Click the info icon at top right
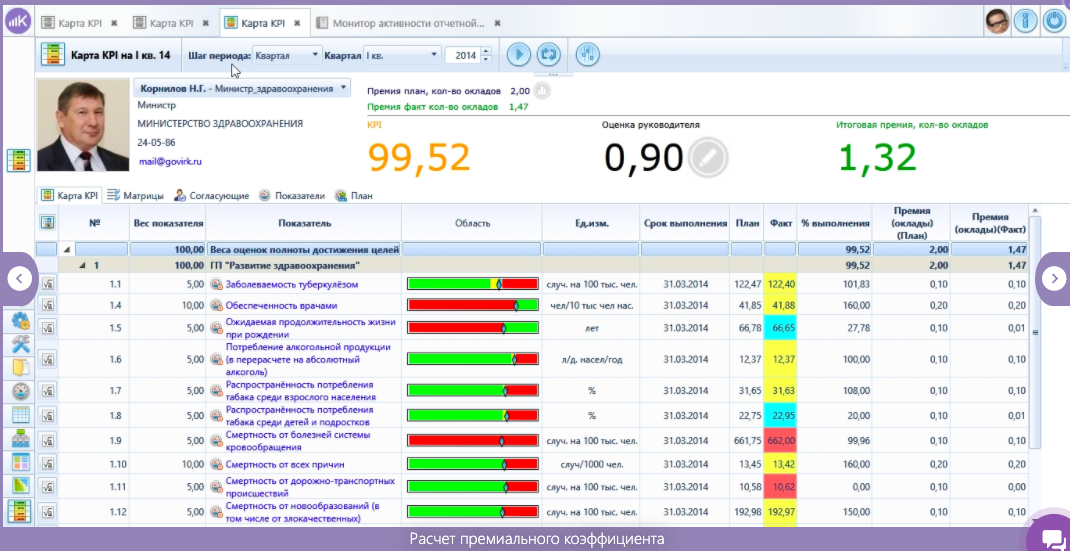 click(x=1026, y=22)
